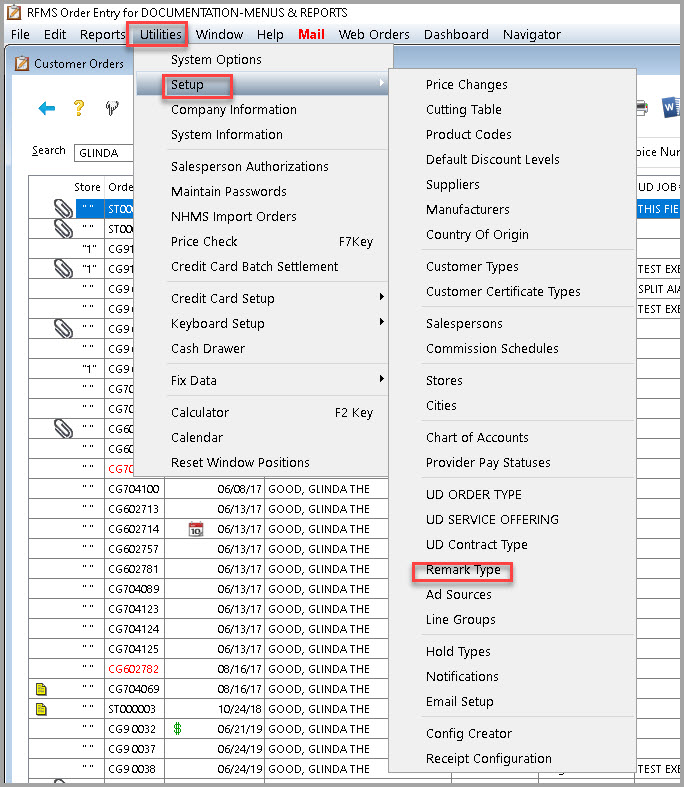Choose Customer Certificate Types

(x=503, y=292)
